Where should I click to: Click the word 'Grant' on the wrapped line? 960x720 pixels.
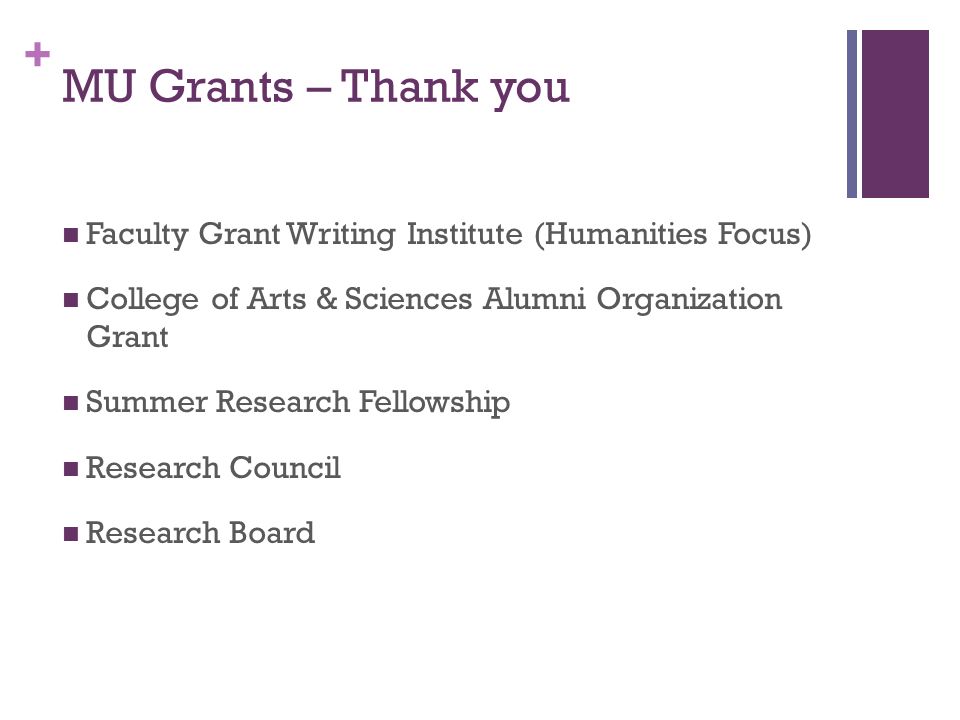coord(127,337)
